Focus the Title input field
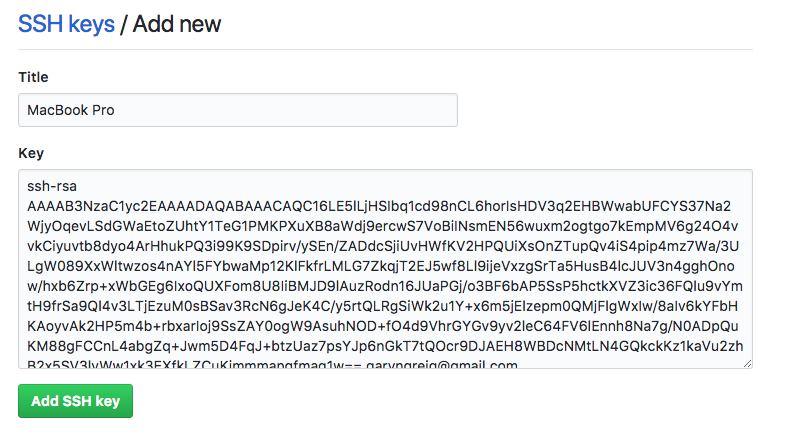Viewport: 798px width, 436px height. point(238,110)
